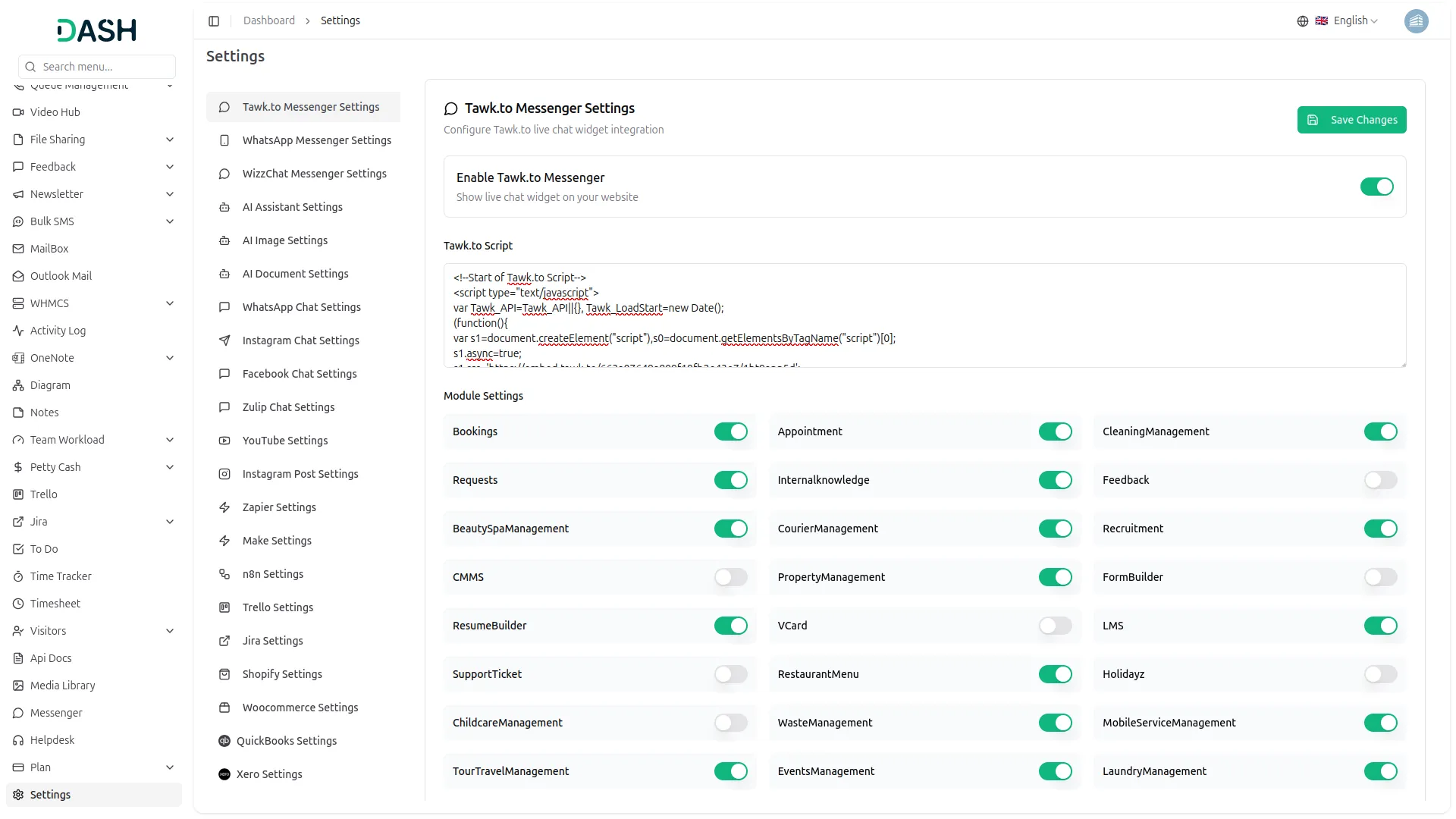Disable Enable Tawk.to Messenger switch
The image size is (1456, 819).
click(x=1376, y=187)
